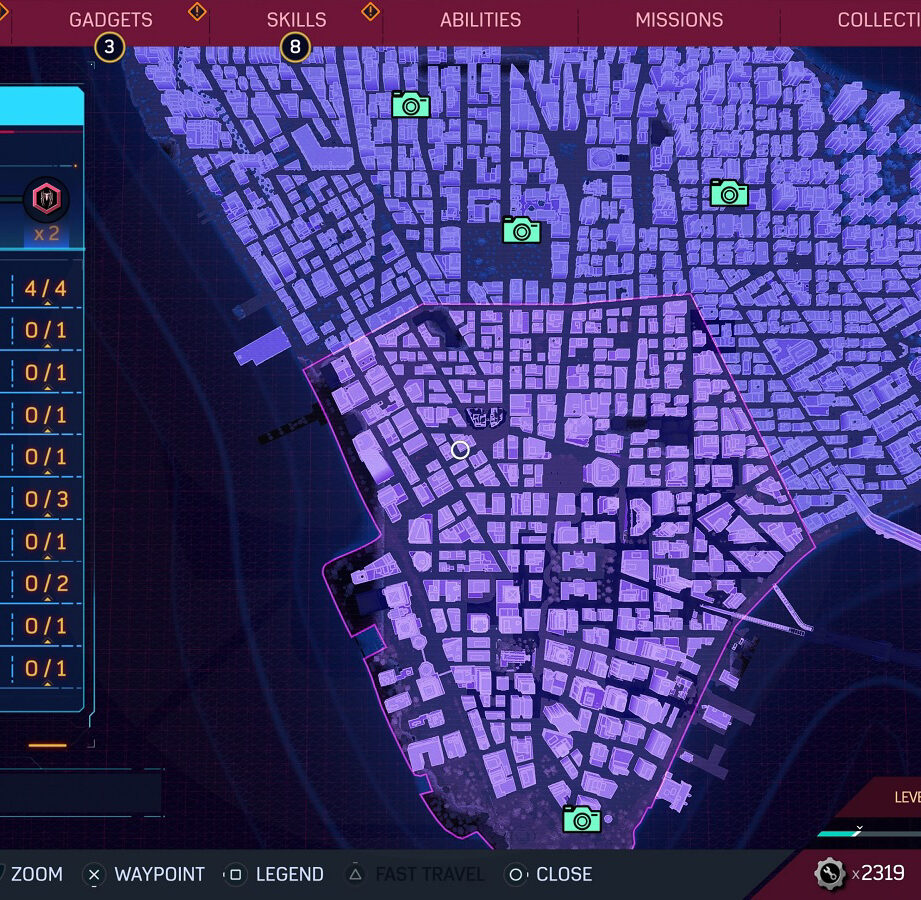Screen dimensions: 921x900
Task: Click the level experience progress bar
Action: click(x=869, y=833)
